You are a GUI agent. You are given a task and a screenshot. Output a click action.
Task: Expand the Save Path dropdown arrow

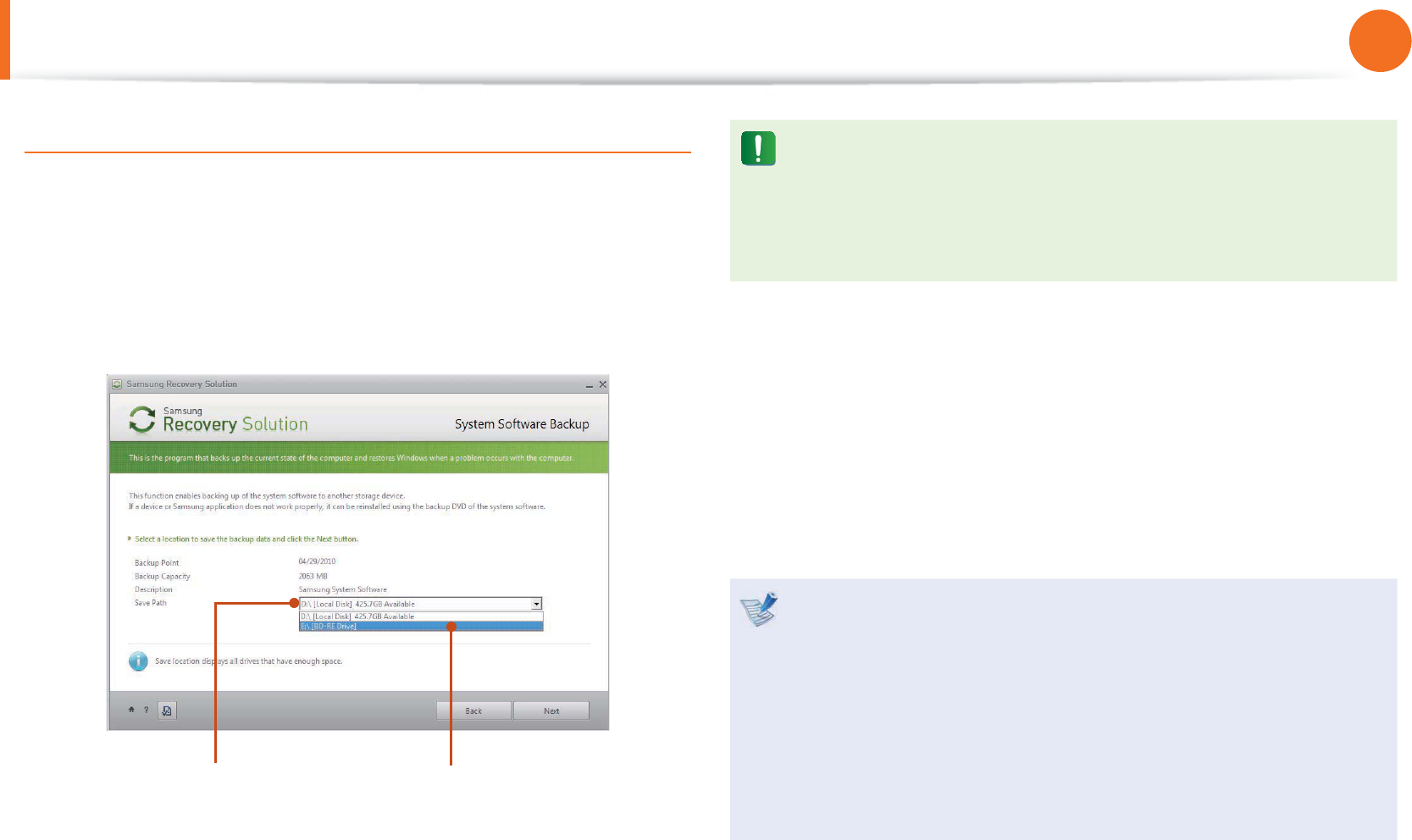pos(536,604)
